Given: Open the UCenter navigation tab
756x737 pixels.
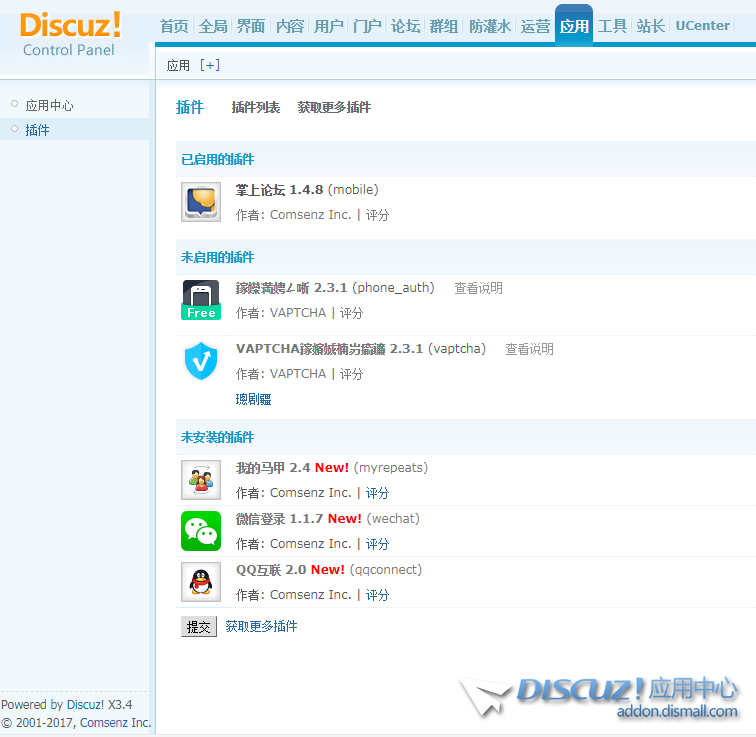Looking at the screenshot, I should 702,26.
